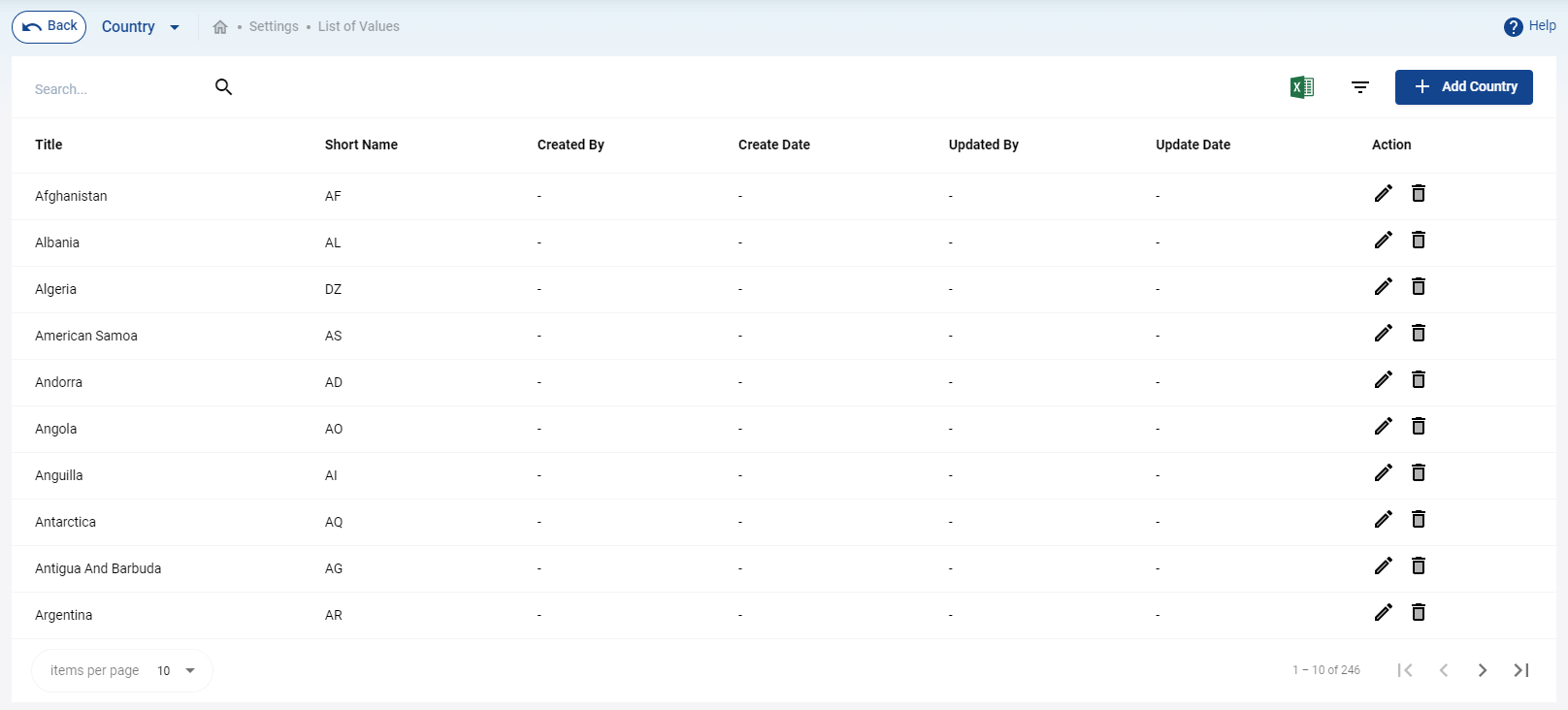This screenshot has height=710, width=1568.
Task: Delete the Andorra row
Action: (x=1419, y=379)
